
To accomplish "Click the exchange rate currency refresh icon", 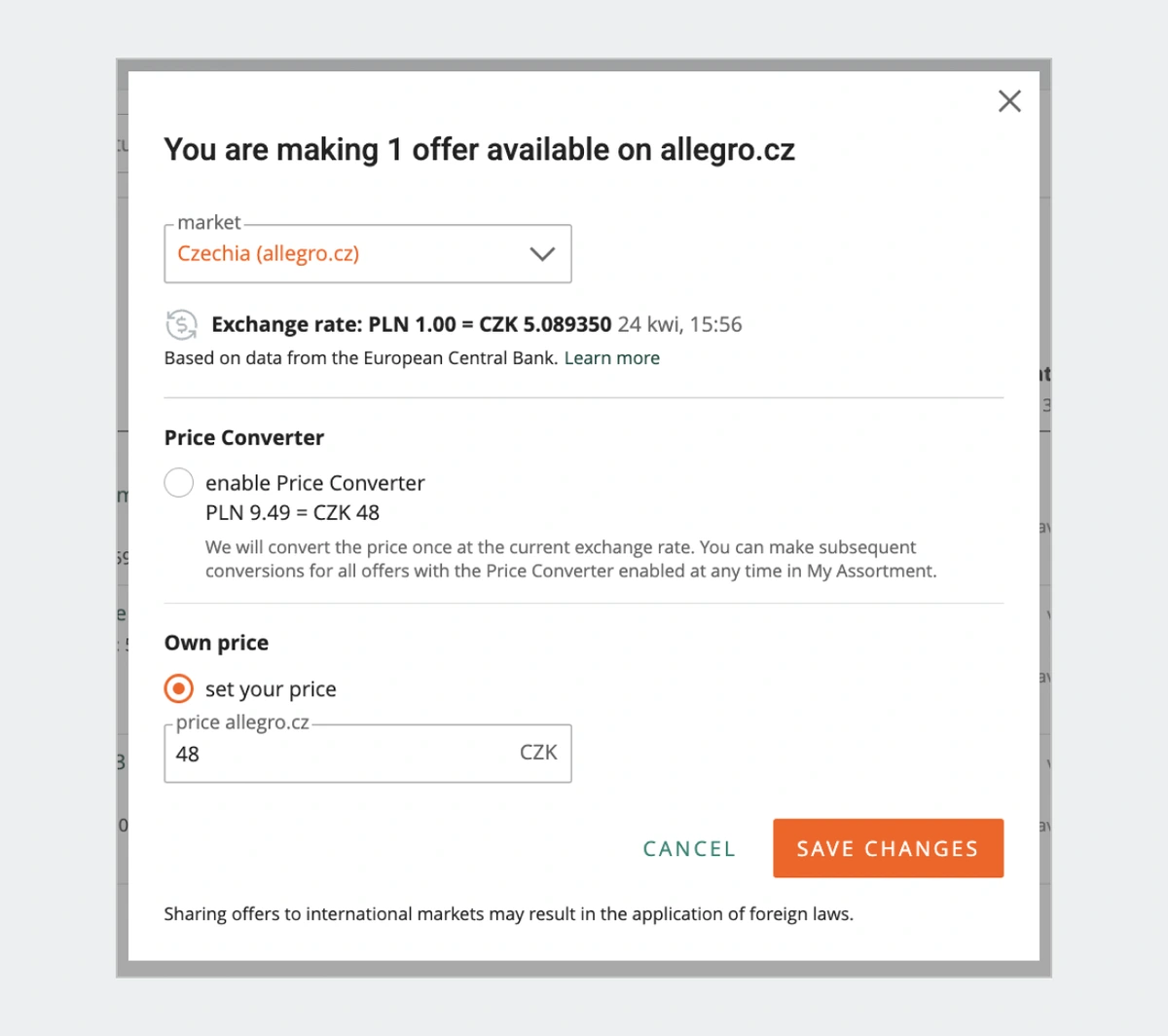I will click(x=181, y=324).
